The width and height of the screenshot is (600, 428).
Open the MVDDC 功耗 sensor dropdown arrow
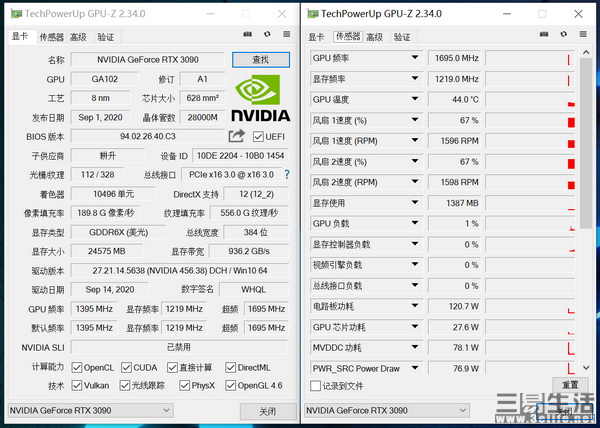click(415, 347)
